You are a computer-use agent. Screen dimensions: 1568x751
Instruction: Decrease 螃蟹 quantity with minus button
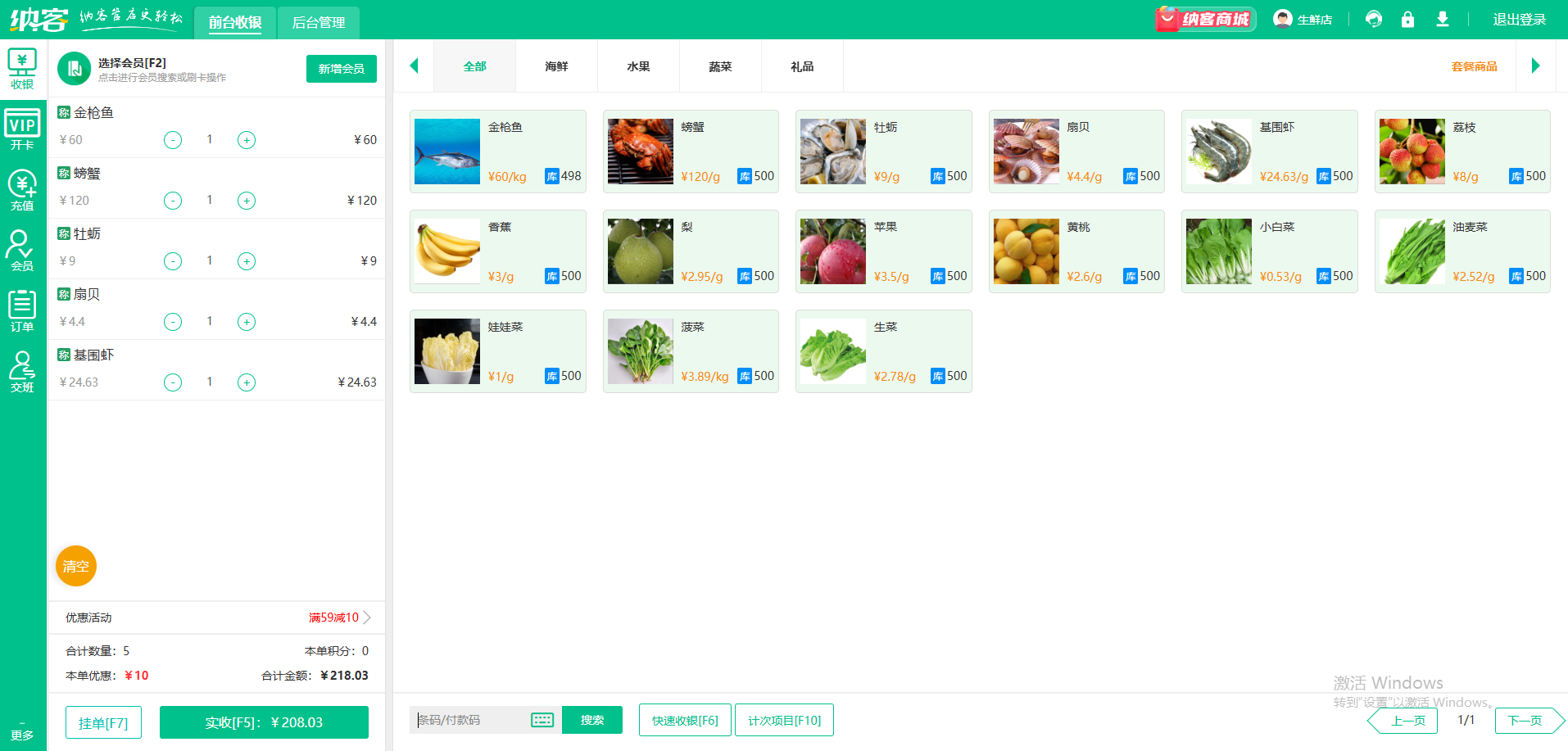click(x=173, y=201)
